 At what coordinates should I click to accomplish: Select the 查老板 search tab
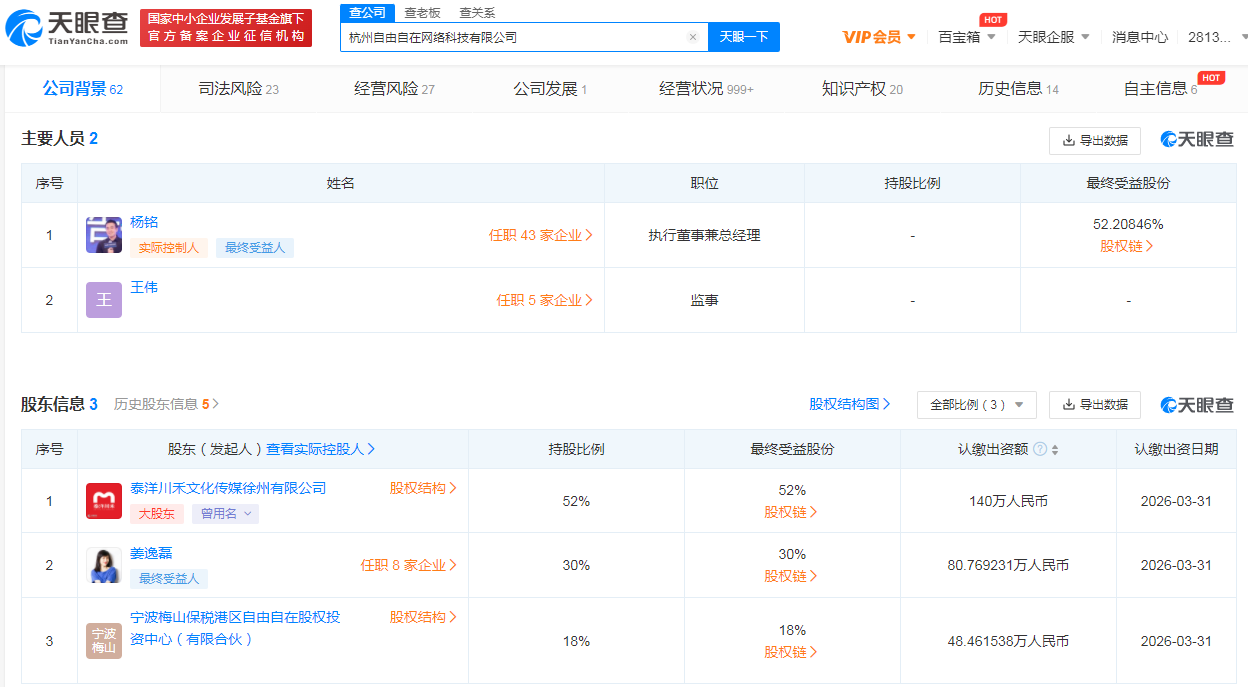422,13
